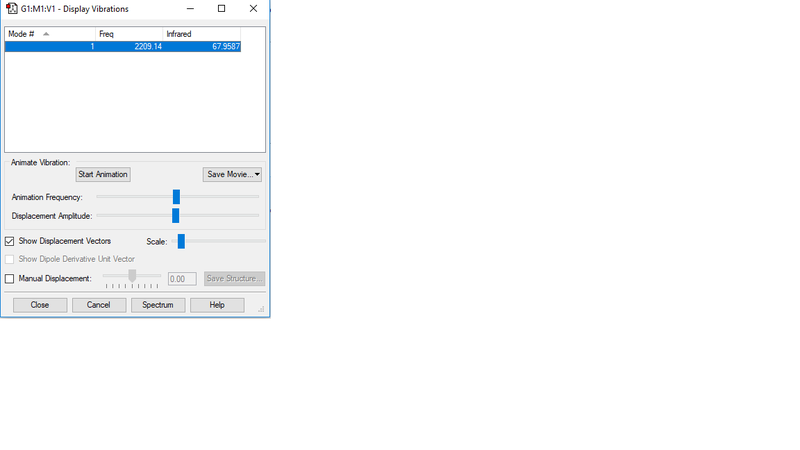
Task: Open the Spectrum window
Action: pos(158,305)
